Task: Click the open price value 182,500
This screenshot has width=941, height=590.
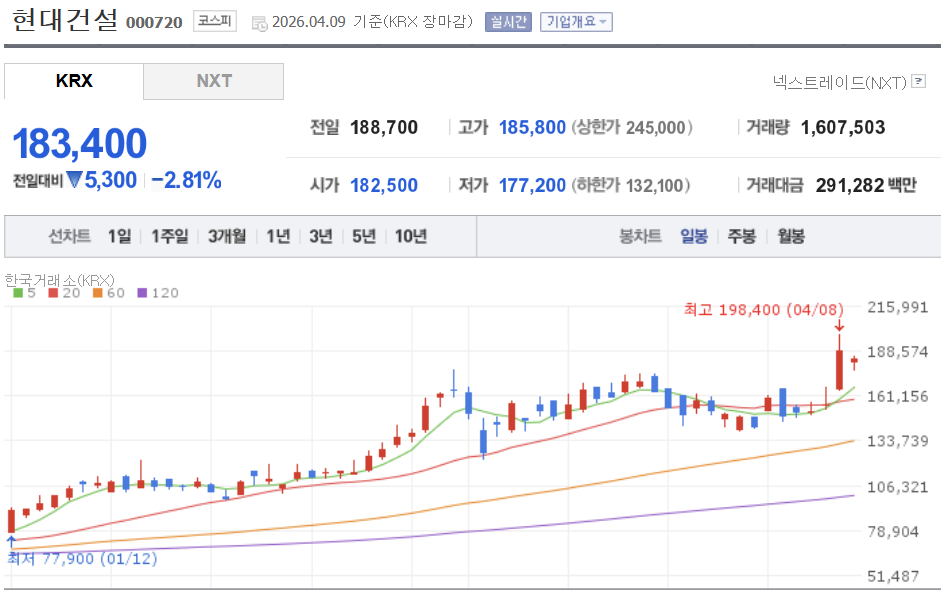Action: 384,185
